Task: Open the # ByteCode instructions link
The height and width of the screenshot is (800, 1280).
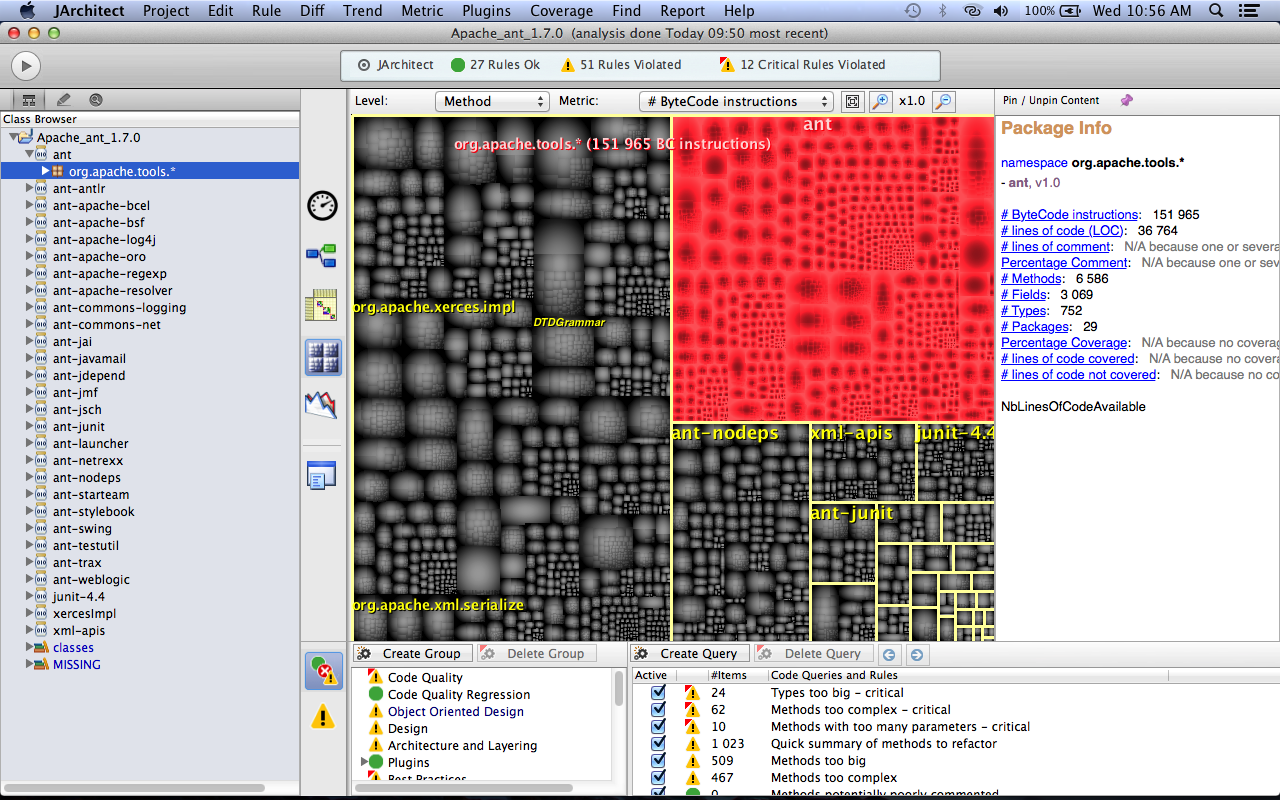Action: 1069,215
